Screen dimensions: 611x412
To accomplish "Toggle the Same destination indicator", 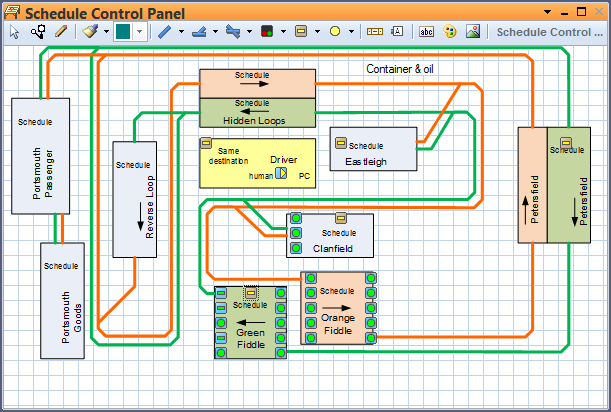I will 206,143.
